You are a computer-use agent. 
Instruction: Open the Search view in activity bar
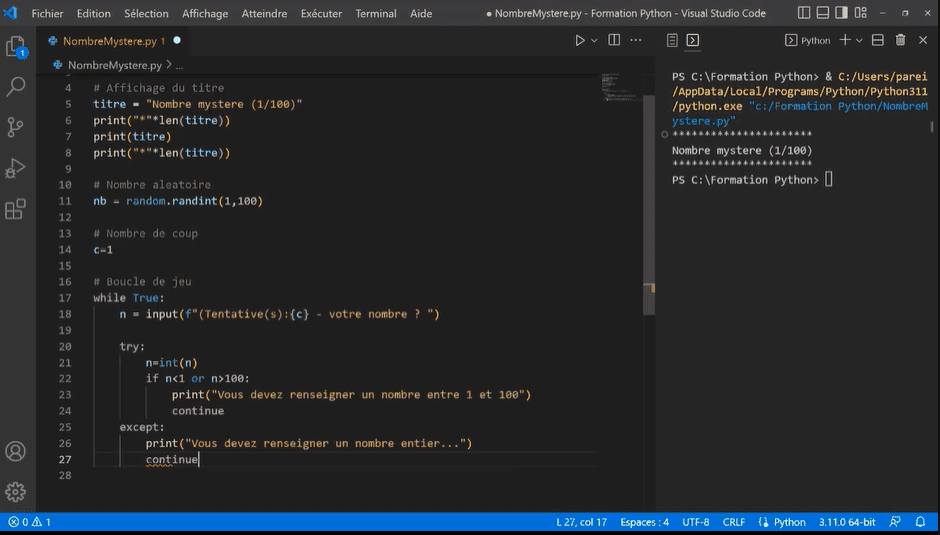pos(16,87)
